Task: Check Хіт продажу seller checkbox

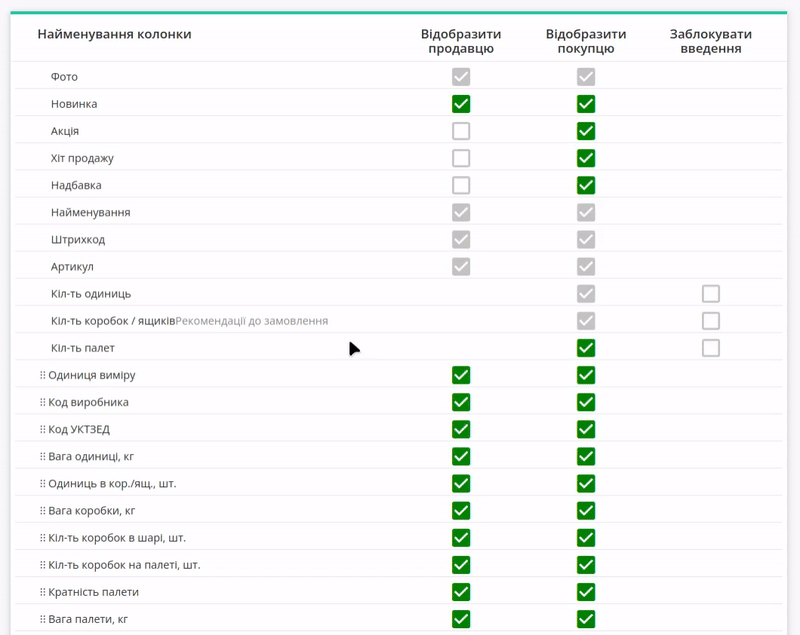Action: pos(461,158)
